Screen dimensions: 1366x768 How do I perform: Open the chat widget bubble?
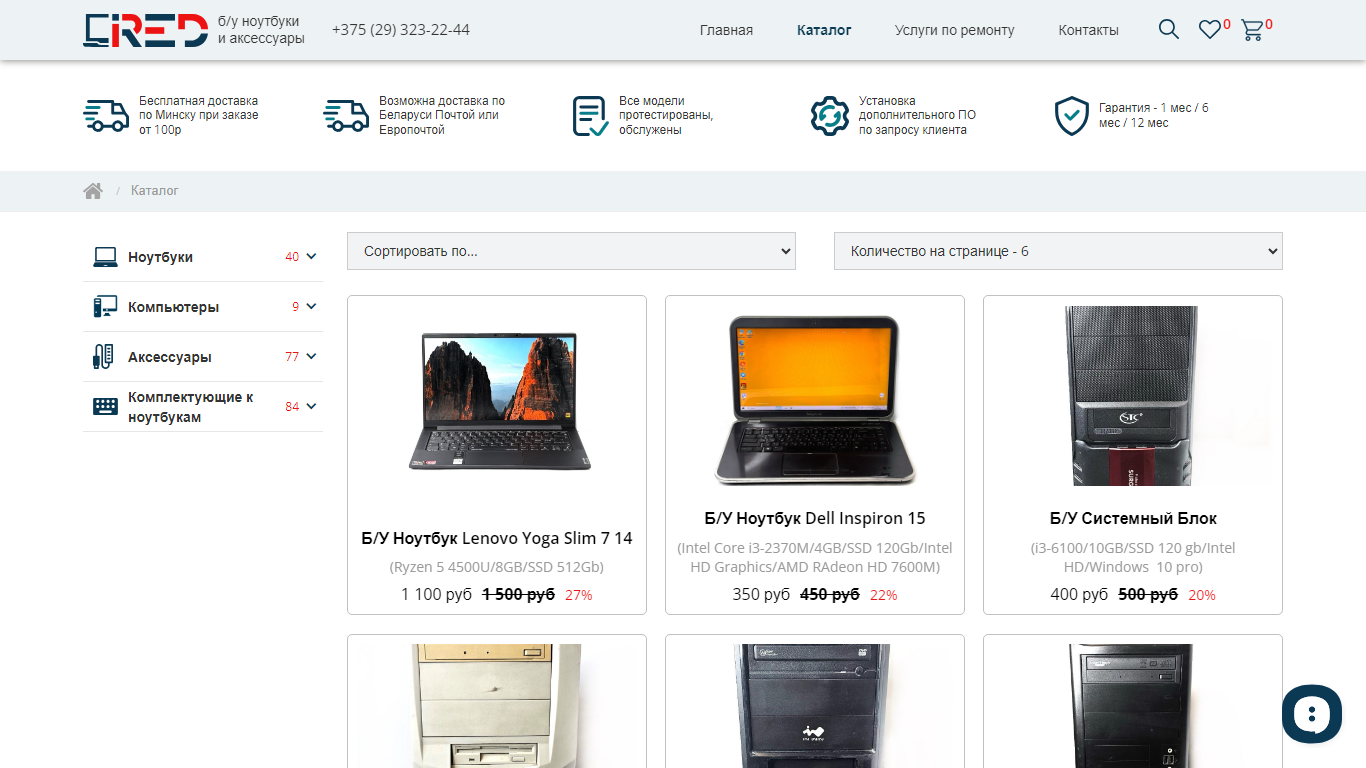1312,714
